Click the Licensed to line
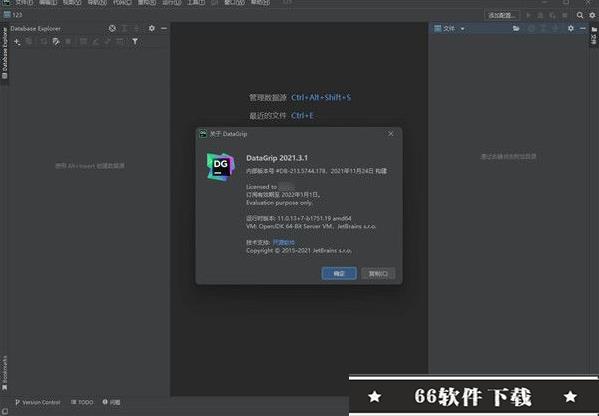Image resolution: width=599 pixels, height=416 pixels. [x=270, y=187]
